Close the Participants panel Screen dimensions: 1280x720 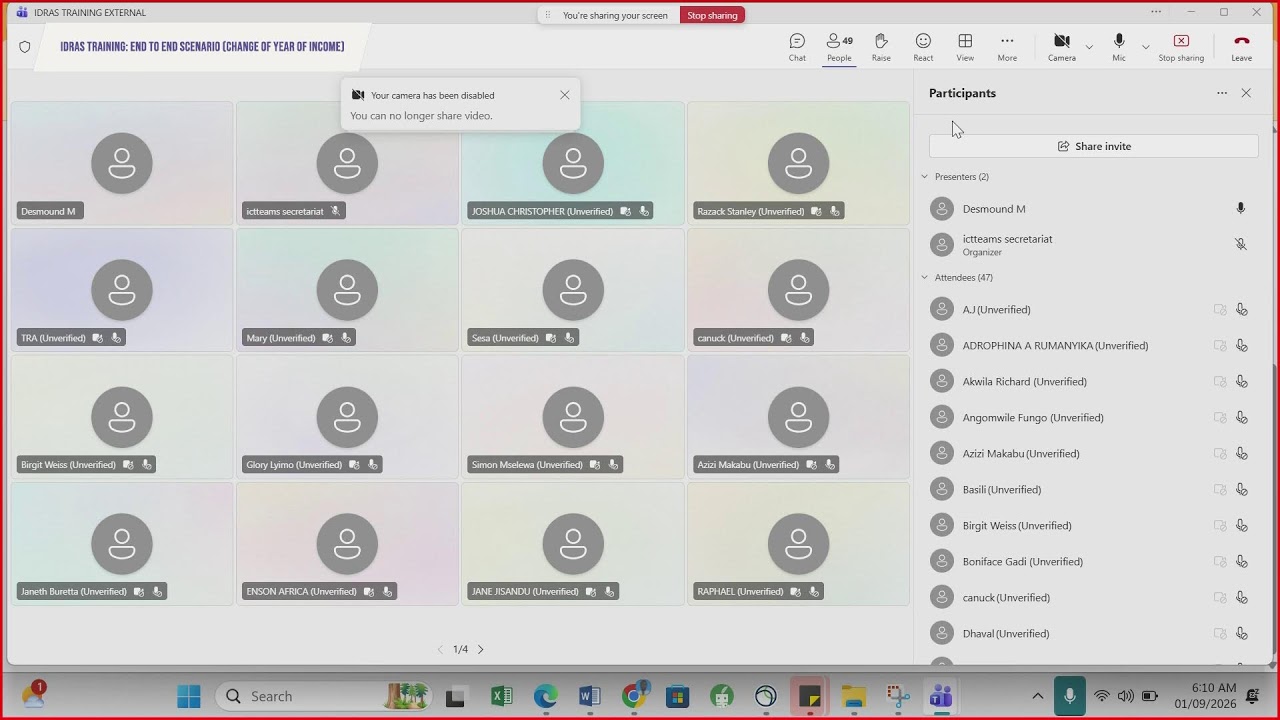coord(1246,93)
